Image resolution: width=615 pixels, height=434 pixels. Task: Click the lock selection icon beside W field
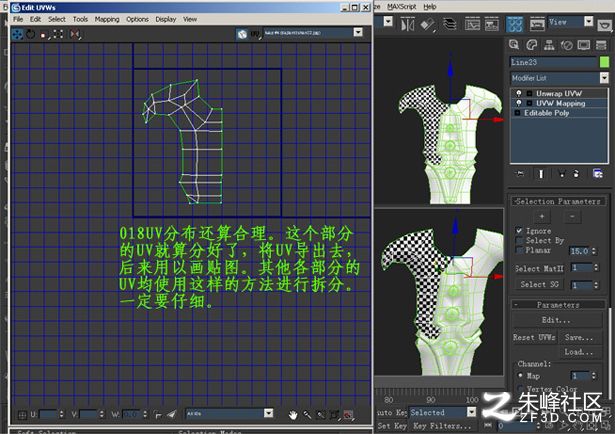pyautogui.click(x=158, y=414)
